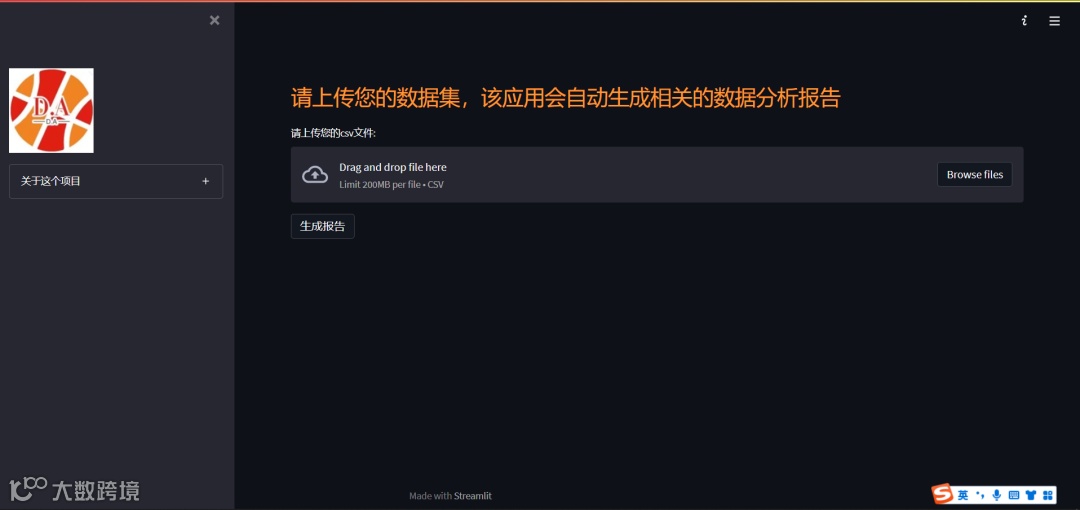Toggle the punctuation mode icon

(x=980, y=496)
